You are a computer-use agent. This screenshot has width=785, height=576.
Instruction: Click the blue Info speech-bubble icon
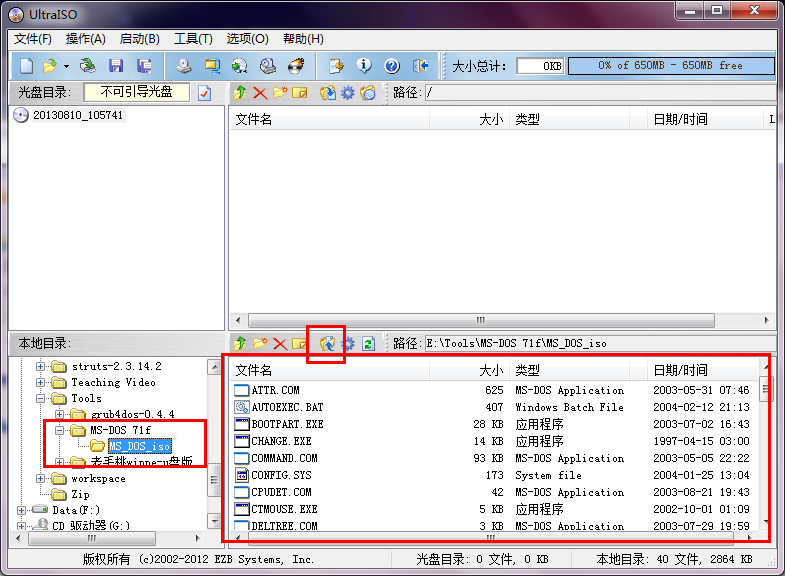pyautogui.click(x=364, y=66)
